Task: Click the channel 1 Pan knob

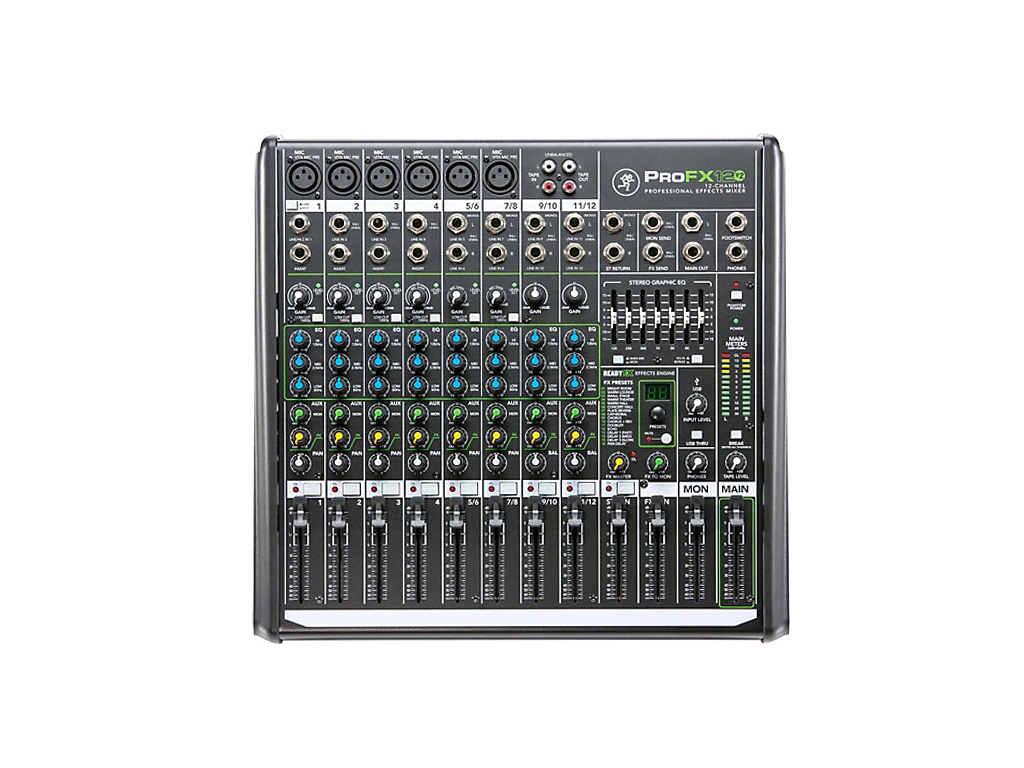Action: (300, 462)
